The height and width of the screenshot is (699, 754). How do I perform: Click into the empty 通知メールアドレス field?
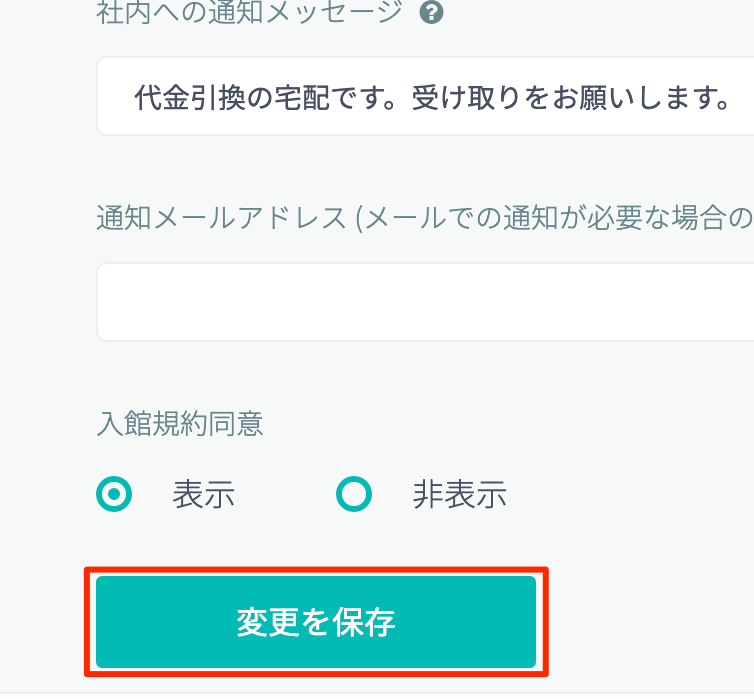point(430,302)
